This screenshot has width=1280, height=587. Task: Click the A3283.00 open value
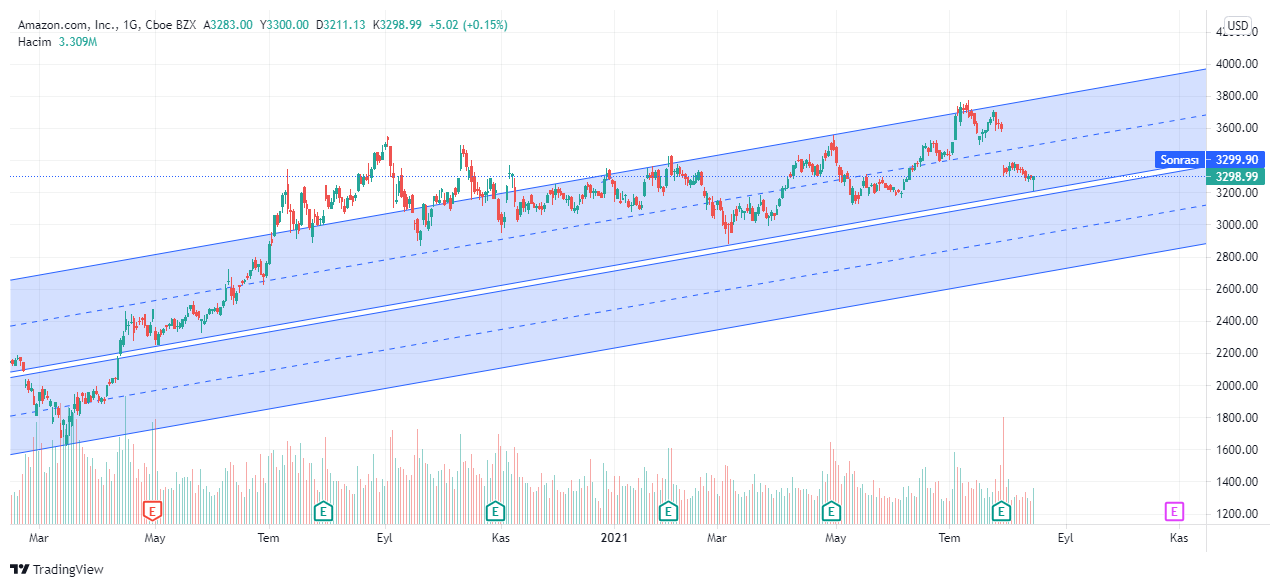(229, 25)
